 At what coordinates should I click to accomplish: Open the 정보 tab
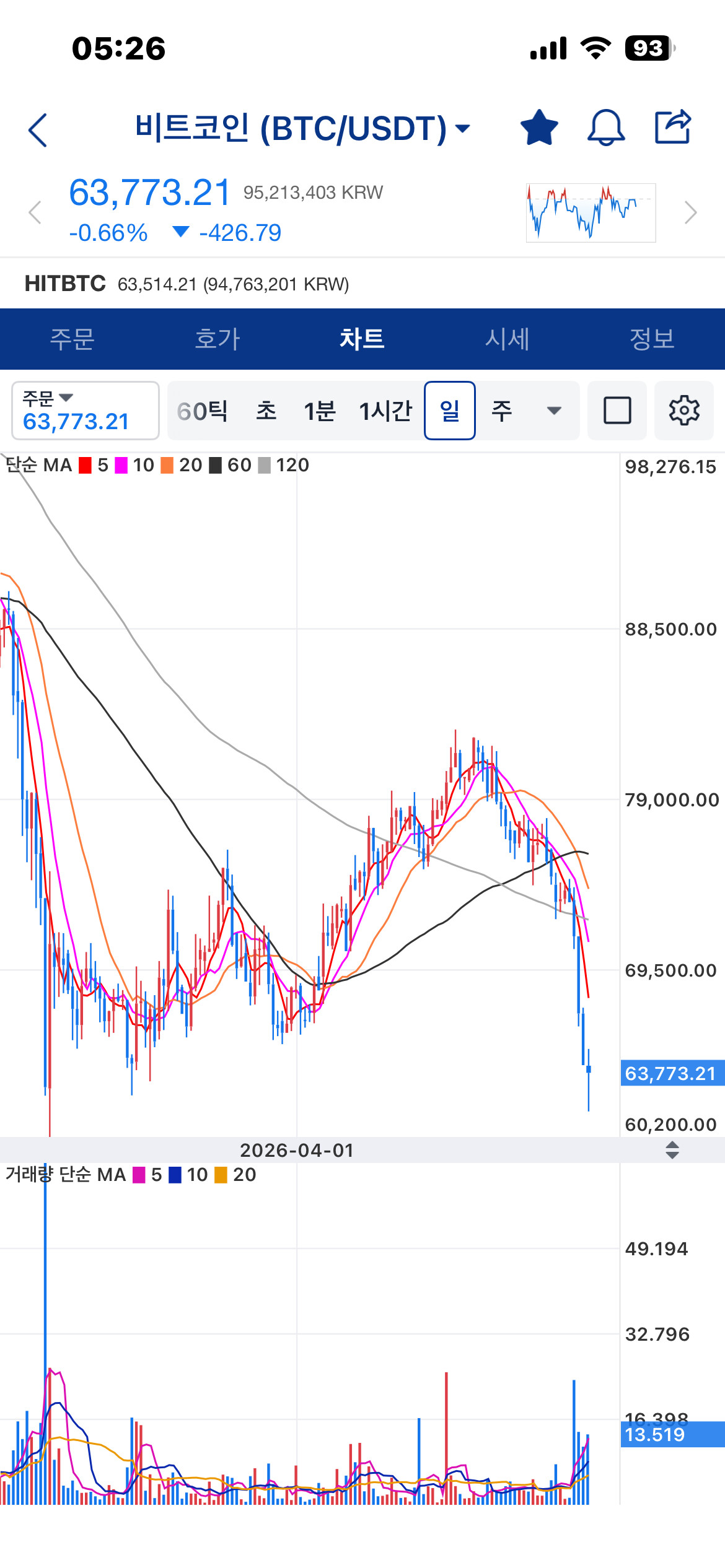[652, 339]
